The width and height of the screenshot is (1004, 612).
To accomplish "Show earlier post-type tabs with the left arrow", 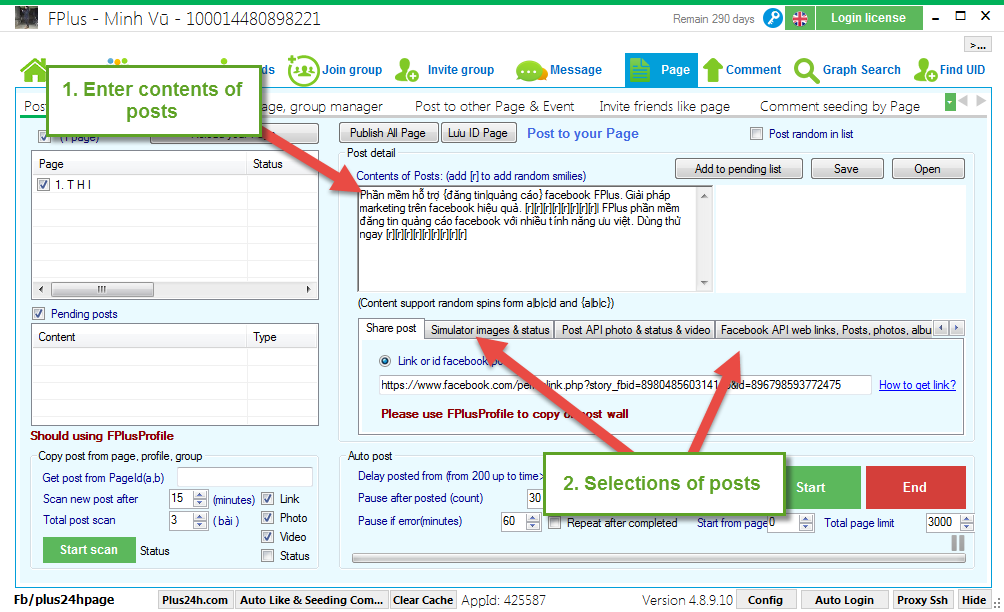I will coord(941,328).
